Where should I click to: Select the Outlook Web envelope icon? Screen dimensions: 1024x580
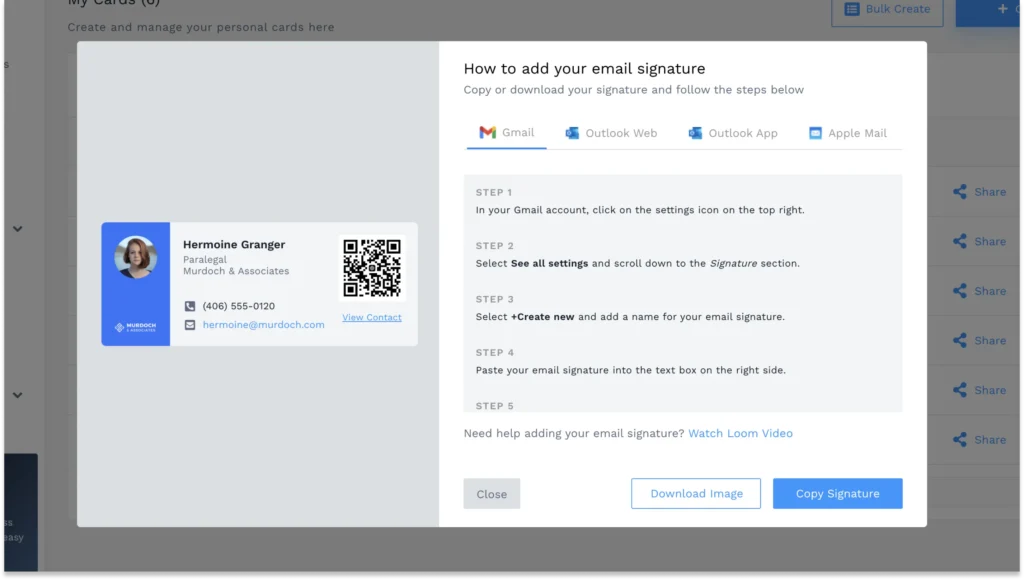573,131
